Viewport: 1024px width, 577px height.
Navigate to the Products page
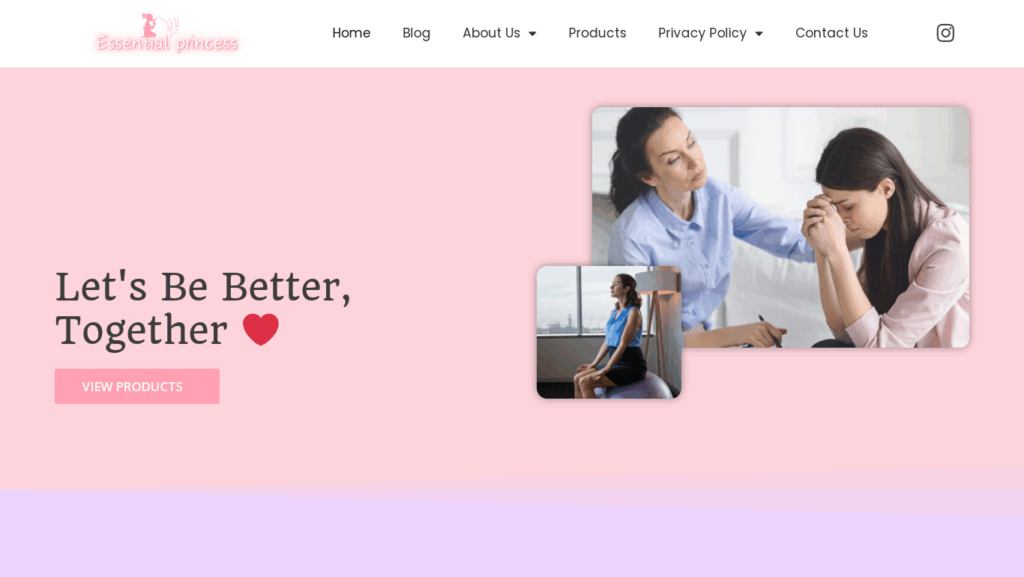click(x=597, y=33)
